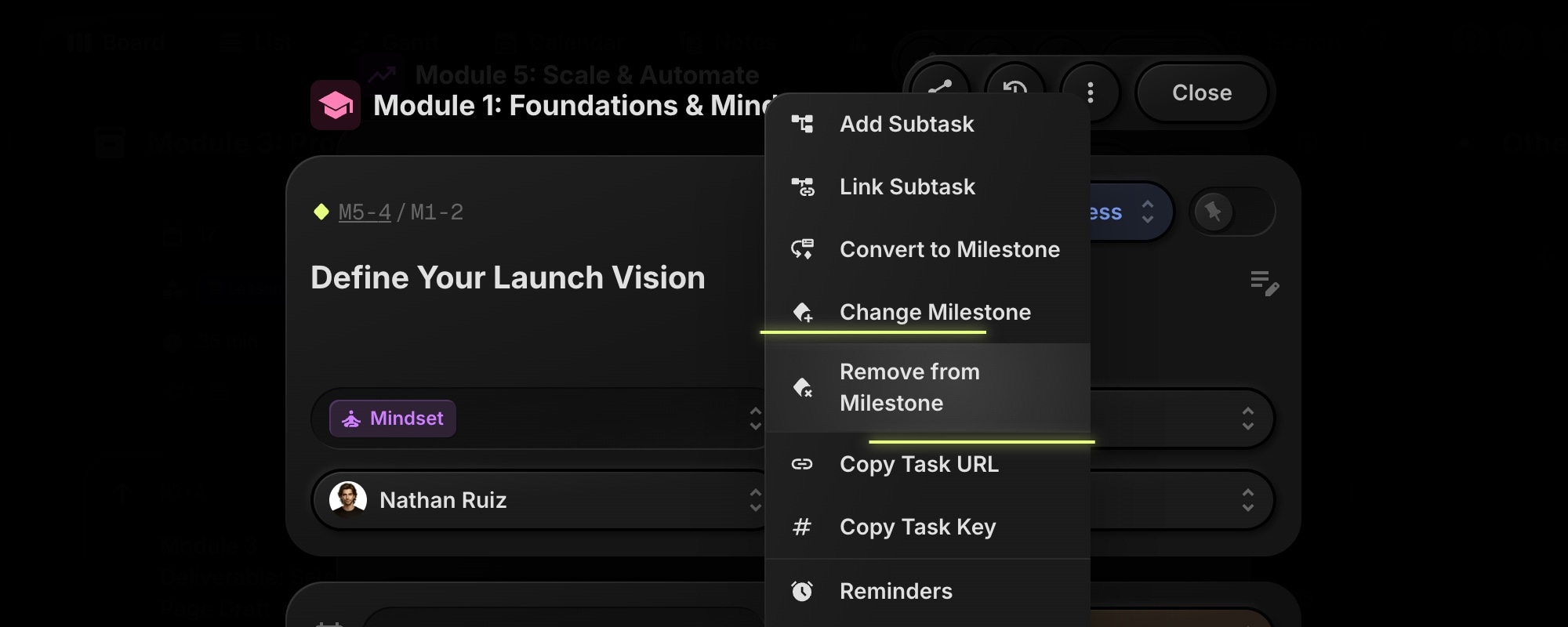The width and height of the screenshot is (1568, 627).
Task: Choose Change Milestone in the menu
Action: [x=935, y=312]
